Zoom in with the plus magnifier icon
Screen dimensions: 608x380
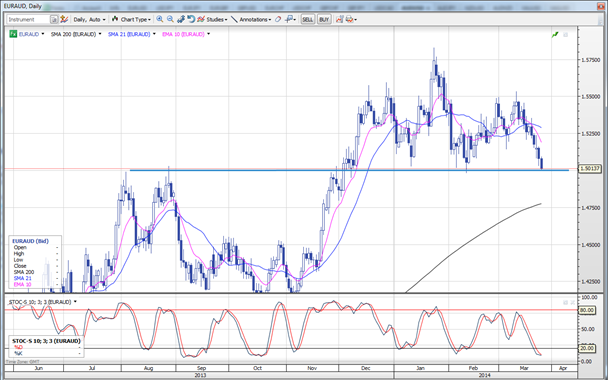point(160,19)
